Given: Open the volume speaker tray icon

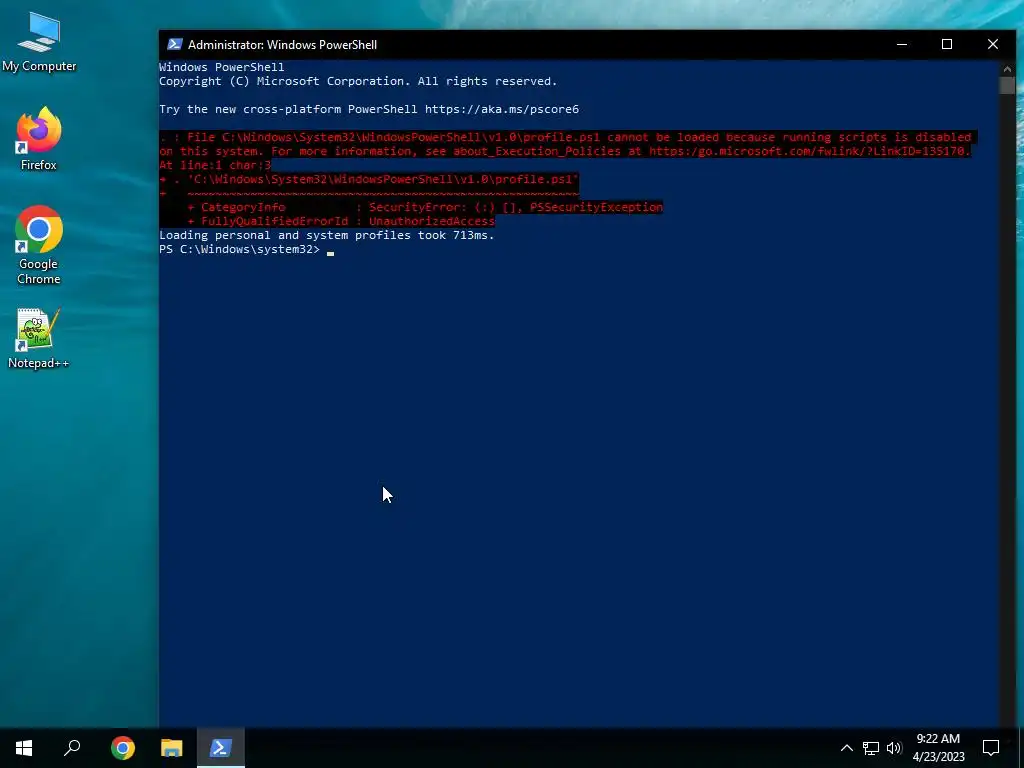Looking at the screenshot, I should tap(894, 748).
